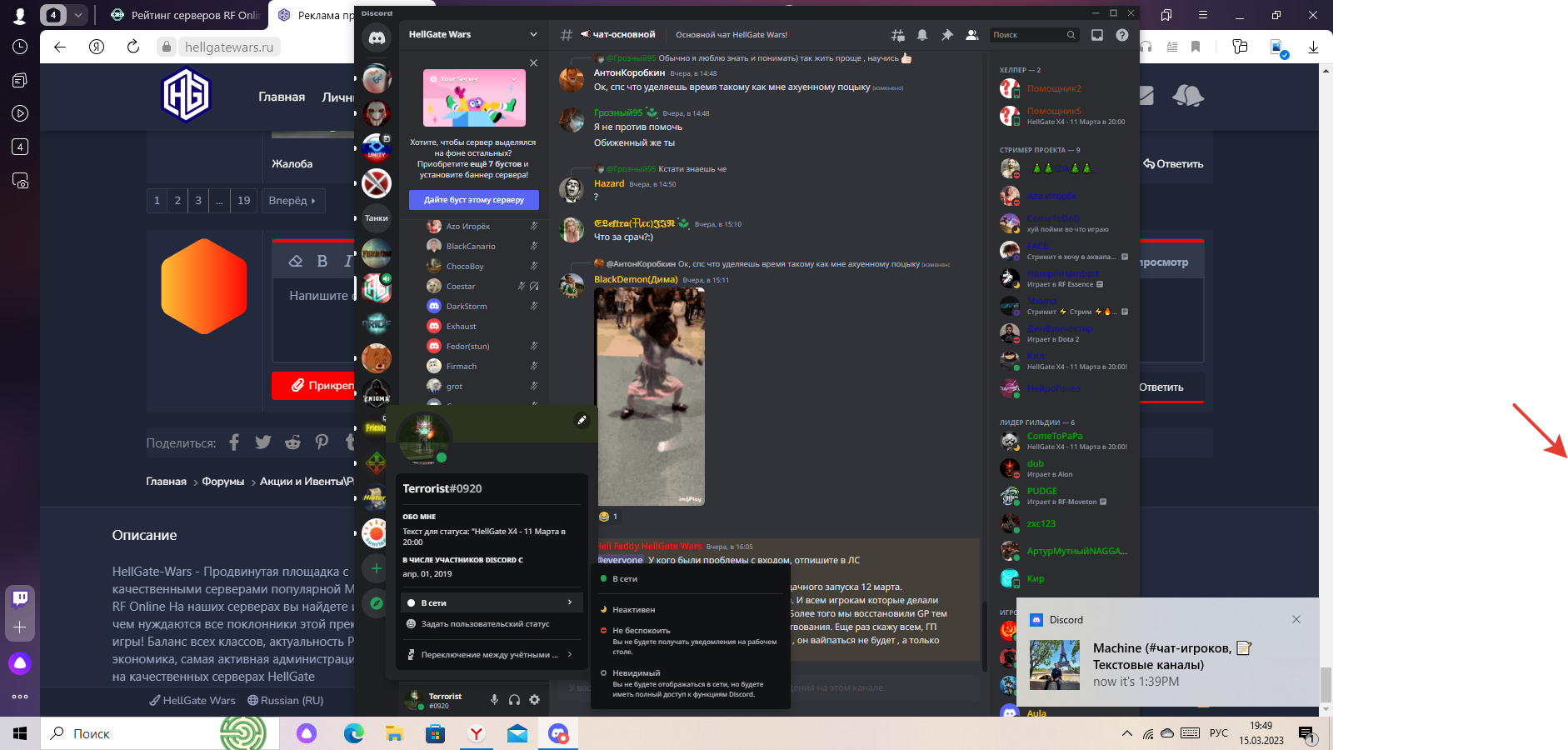Open zxc123 profile in member list
1568x750 pixels.
pos(1065,523)
